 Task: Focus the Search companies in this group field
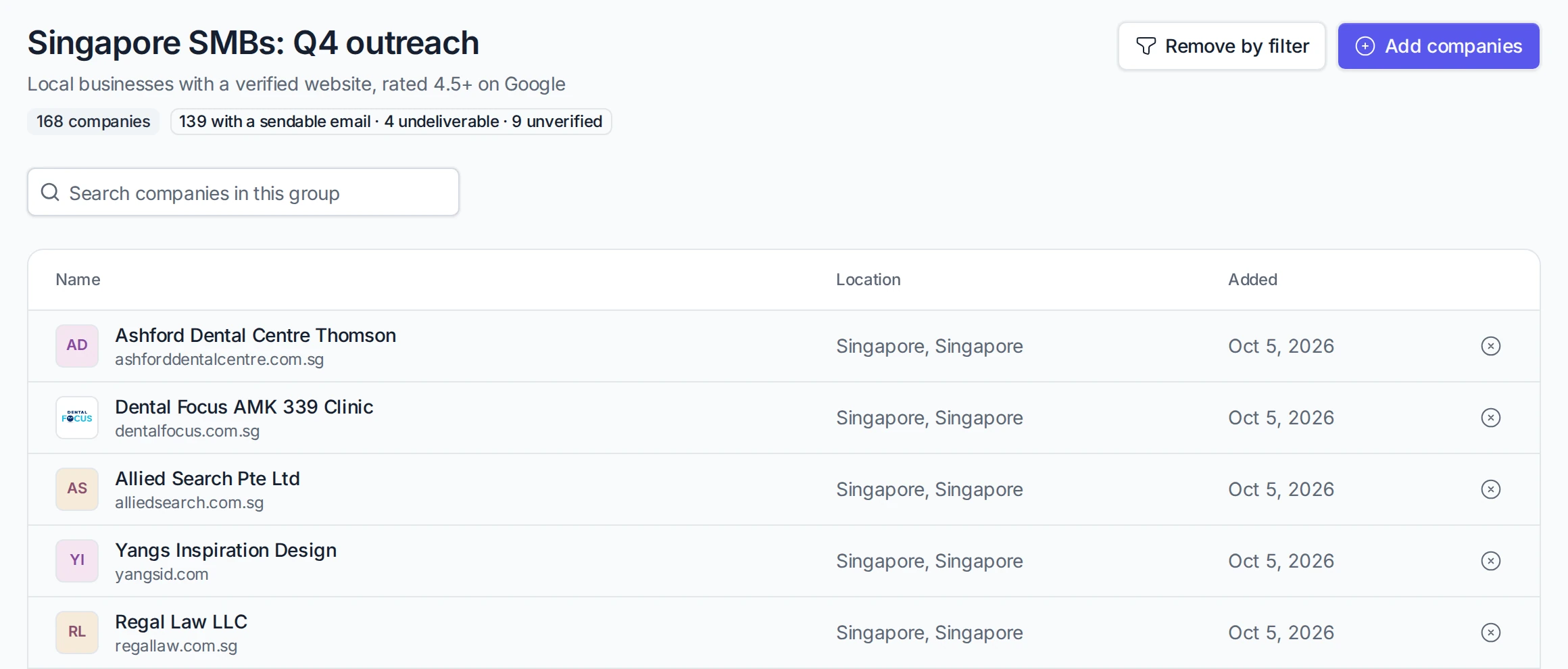click(243, 193)
